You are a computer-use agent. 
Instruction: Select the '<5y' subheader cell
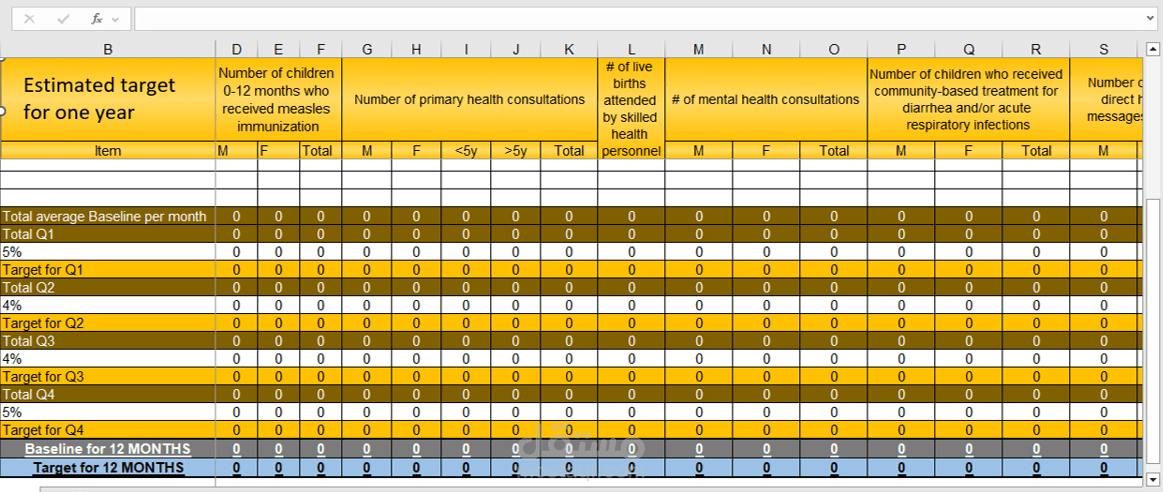pyautogui.click(x=466, y=151)
